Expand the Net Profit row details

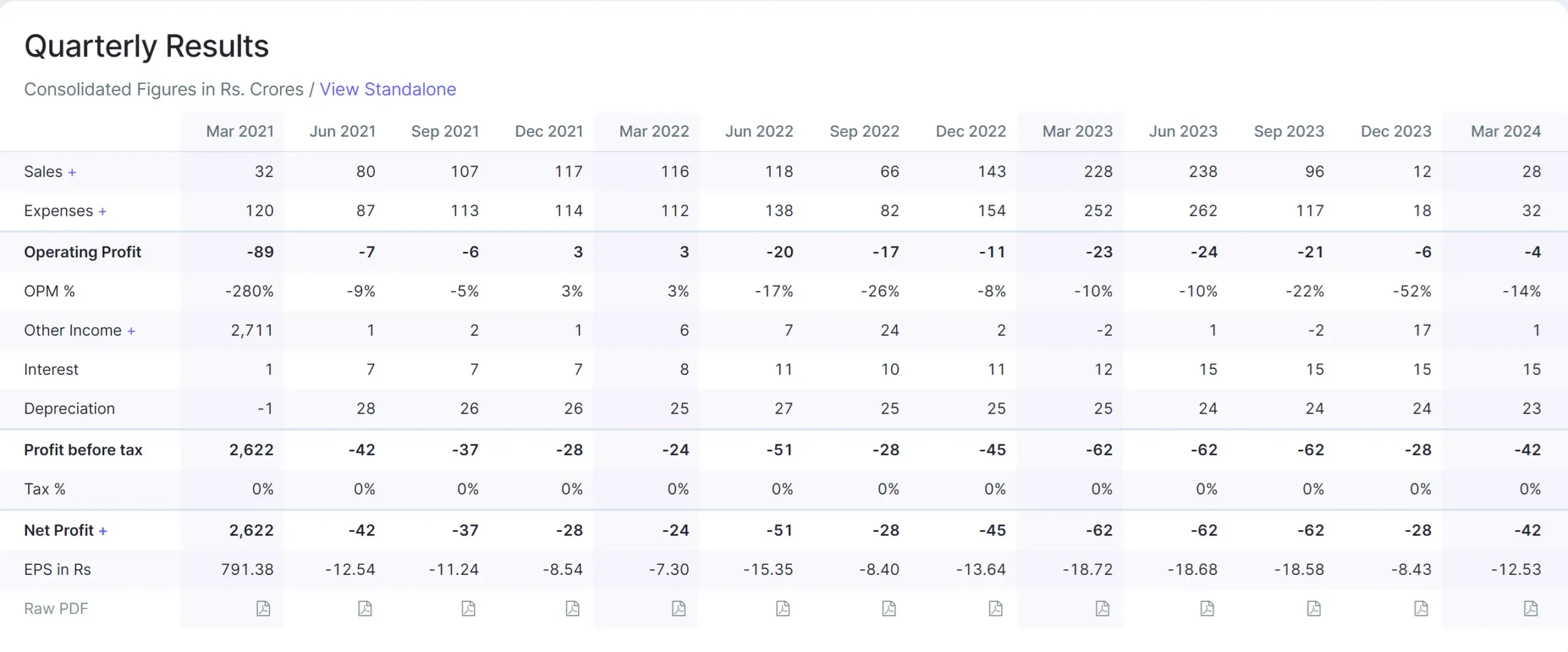tap(103, 531)
